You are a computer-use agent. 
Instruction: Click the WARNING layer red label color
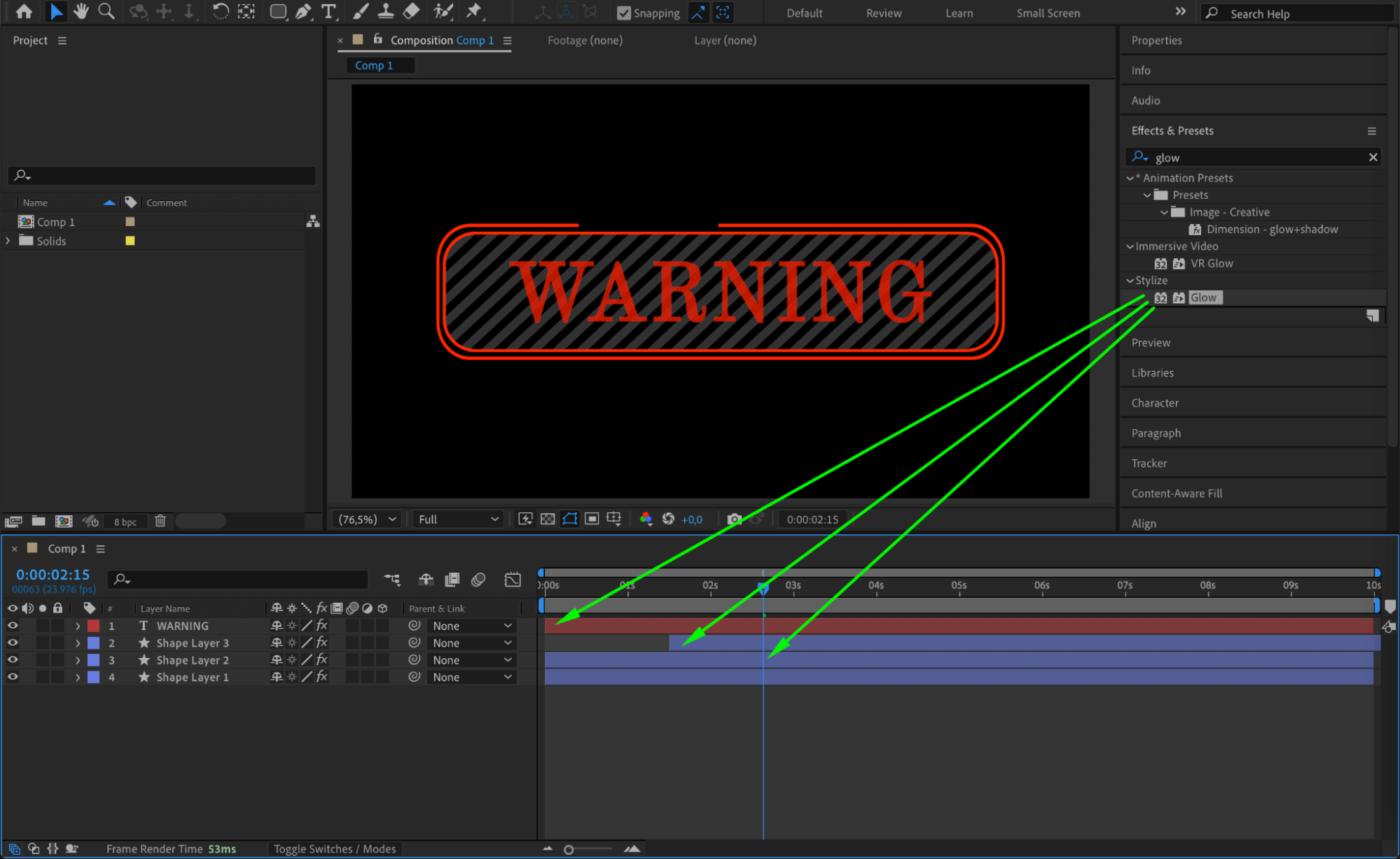click(93, 625)
